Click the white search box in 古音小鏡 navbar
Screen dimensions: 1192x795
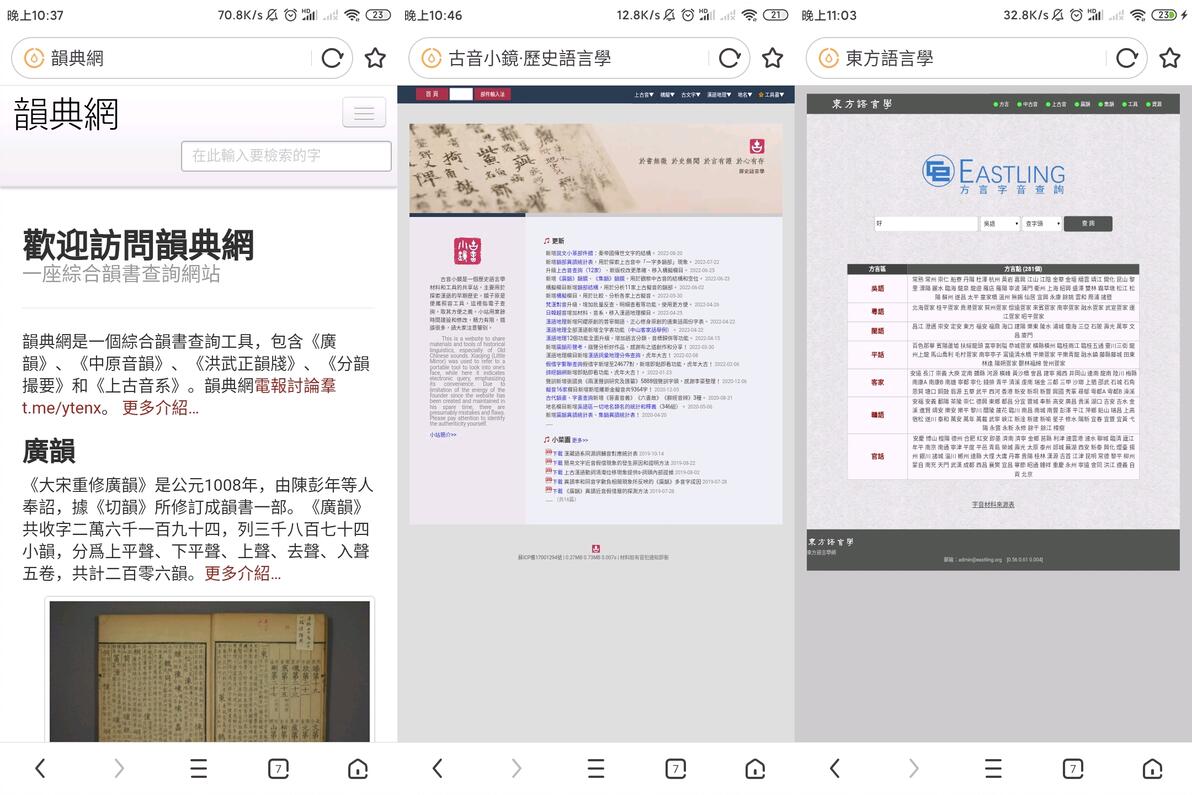(461, 94)
